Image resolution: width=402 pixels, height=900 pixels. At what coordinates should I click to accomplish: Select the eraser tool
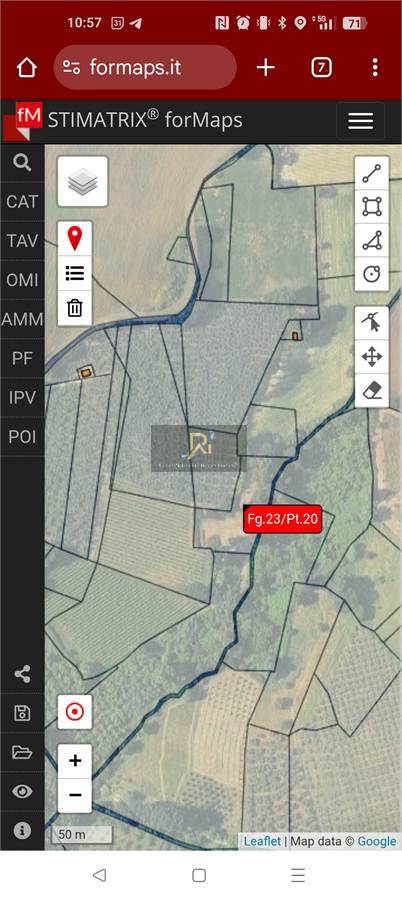[x=372, y=391]
